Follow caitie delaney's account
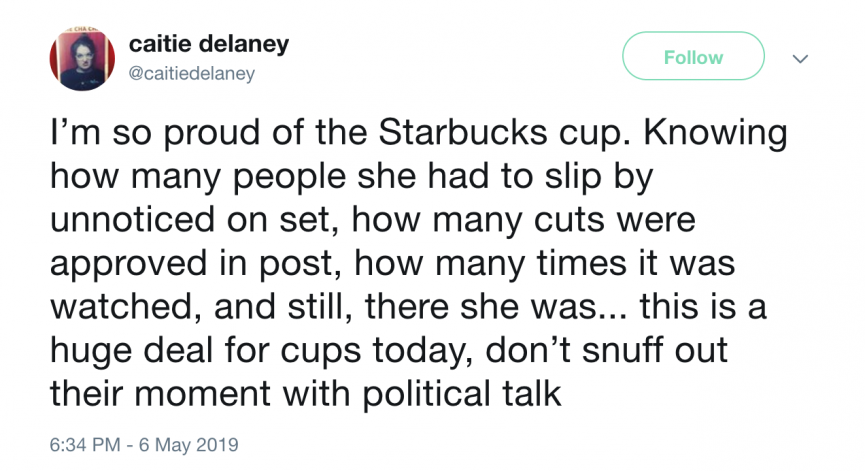Image resolution: width=865 pixels, height=471 pixels. (x=693, y=56)
